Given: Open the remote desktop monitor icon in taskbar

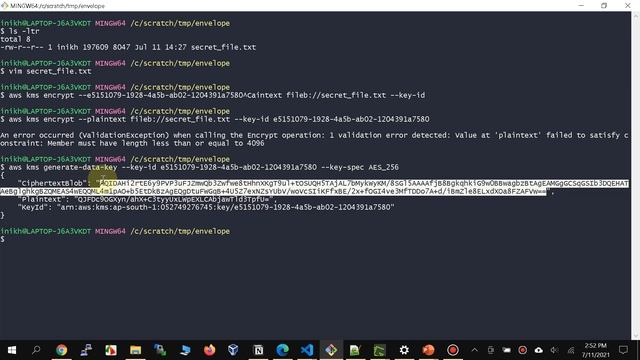Looking at the screenshot, I should click(185, 350).
